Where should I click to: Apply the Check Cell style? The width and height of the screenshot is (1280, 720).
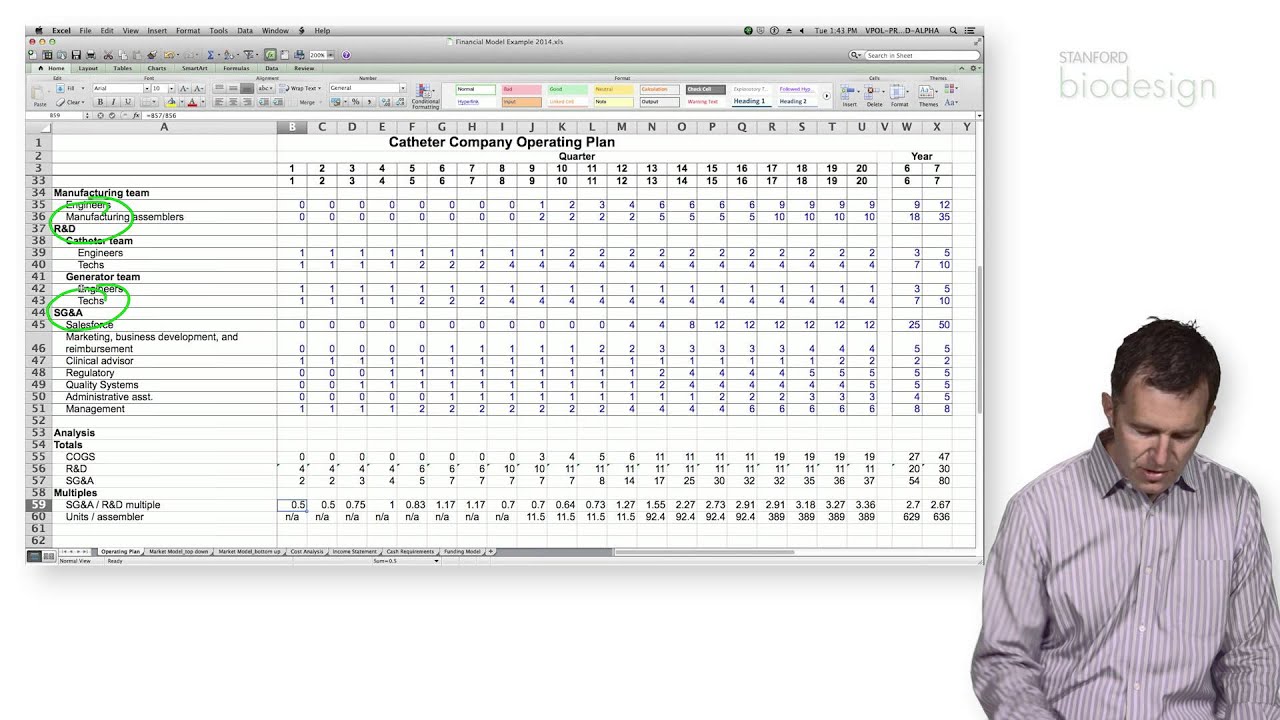coord(706,89)
